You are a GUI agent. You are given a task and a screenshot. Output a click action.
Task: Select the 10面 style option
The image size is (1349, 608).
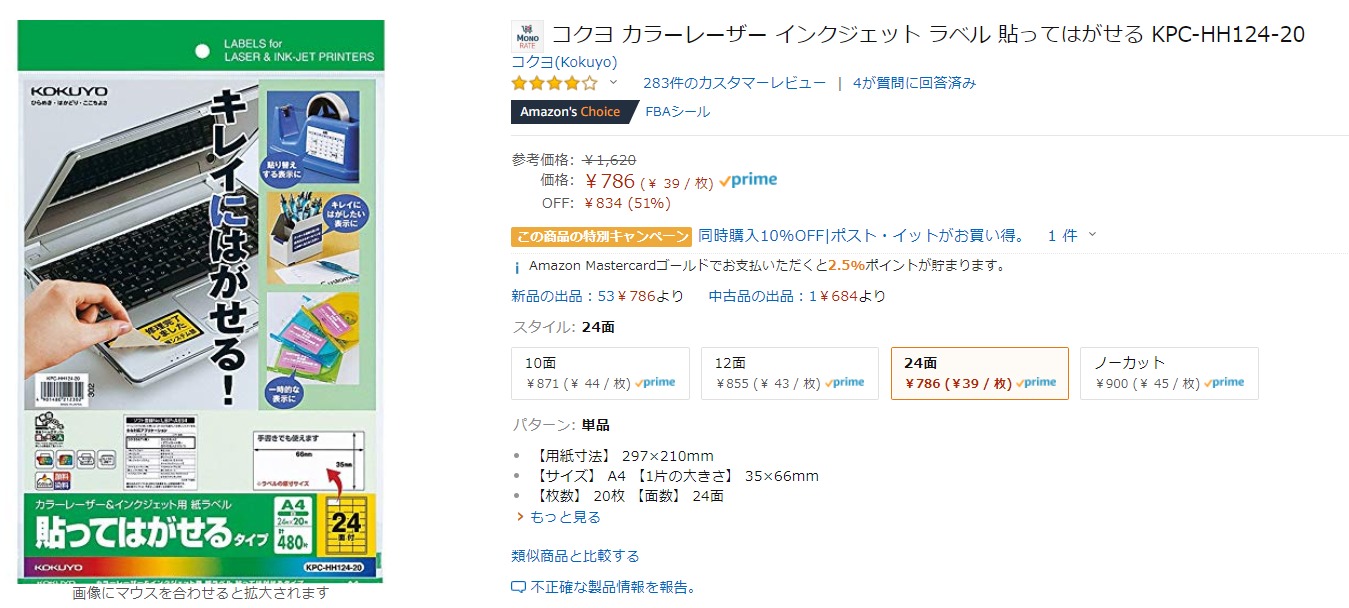pos(600,373)
